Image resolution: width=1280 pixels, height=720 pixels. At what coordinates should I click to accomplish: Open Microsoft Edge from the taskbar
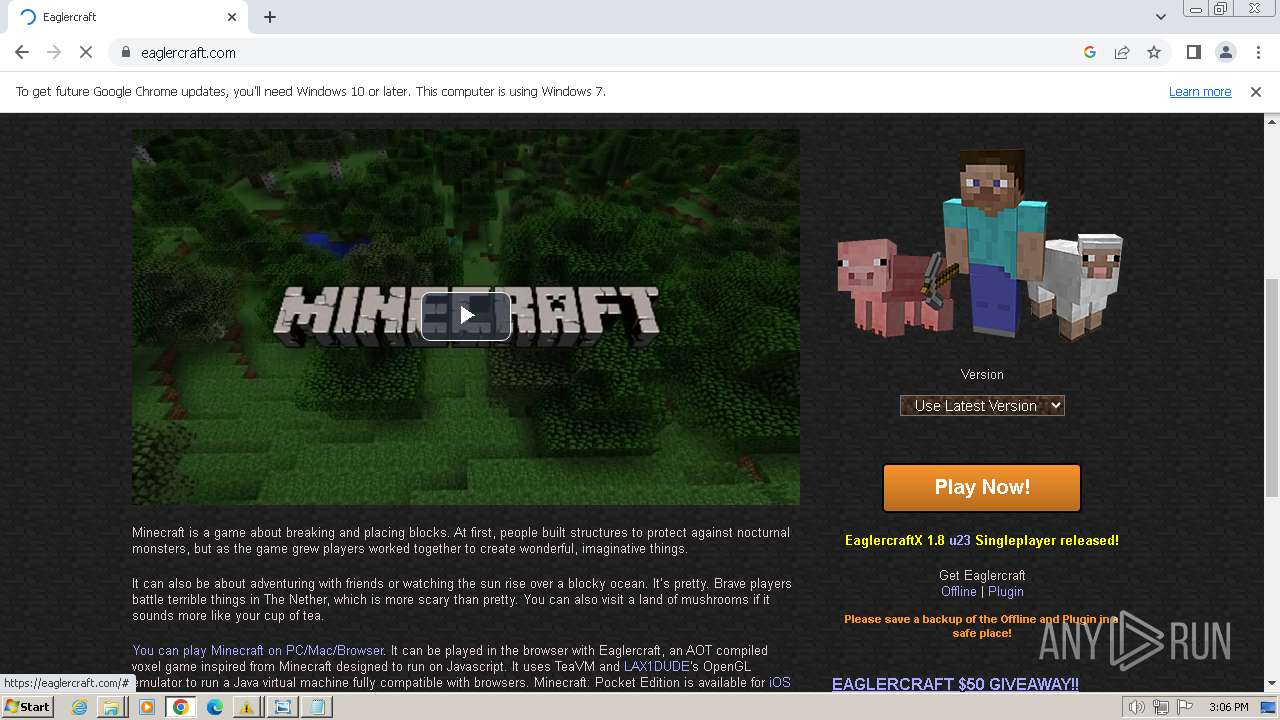pyautogui.click(x=214, y=707)
